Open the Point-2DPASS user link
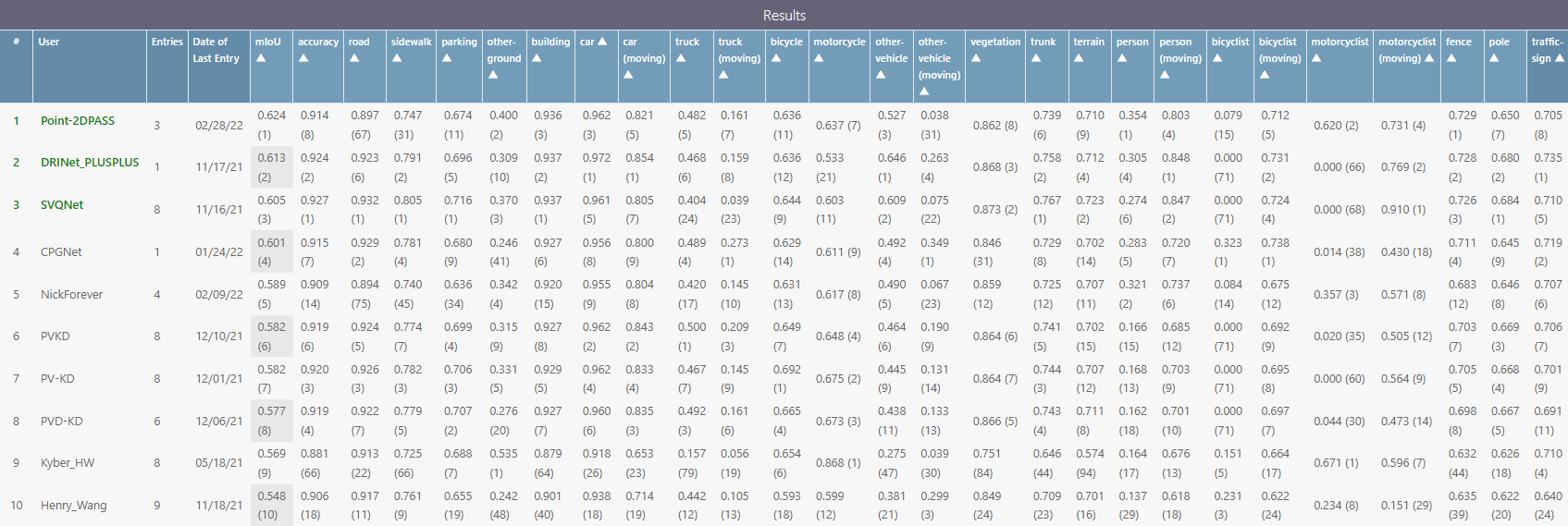Image resolution: width=1568 pixels, height=526 pixels. (x=78, y=121)
